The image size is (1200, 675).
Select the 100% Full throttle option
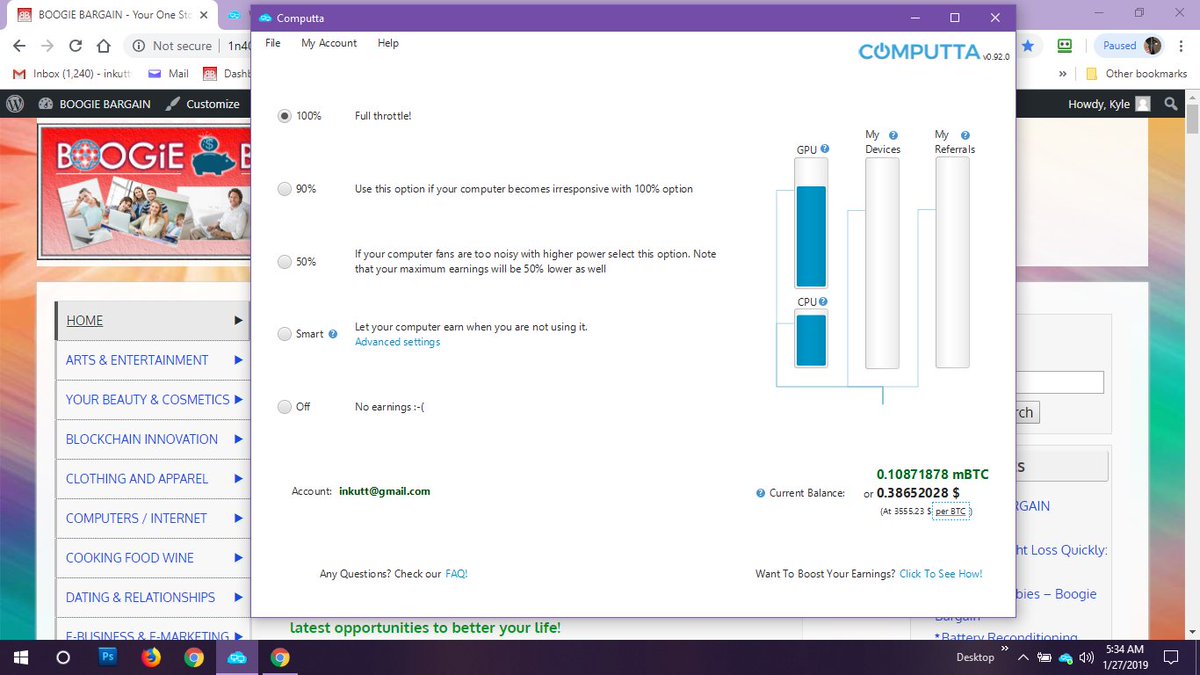285,116
